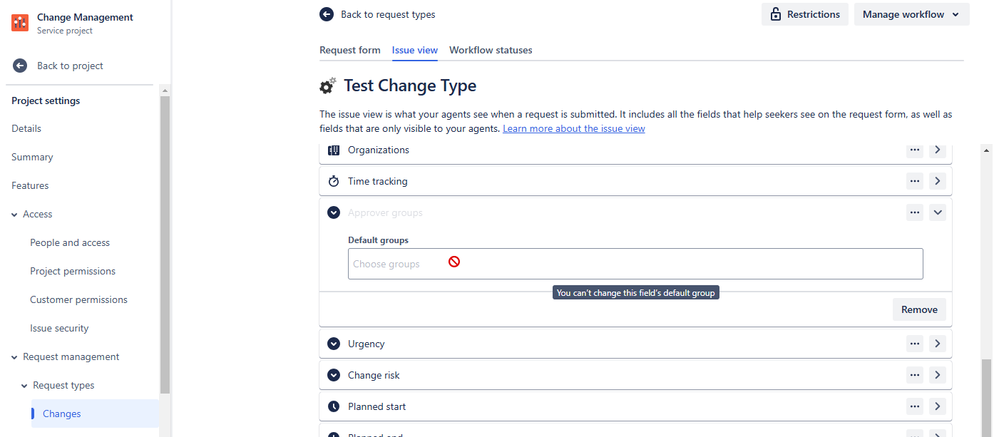Expand the Time tracking field
Image resolution: width=999 pixels, height=437 pixels.
[x=937, y=182]
